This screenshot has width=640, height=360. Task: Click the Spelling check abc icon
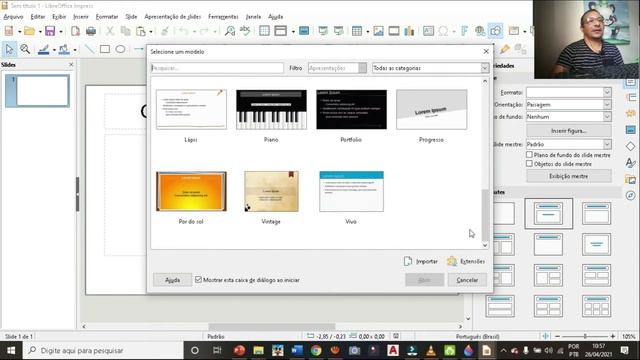[245, 31]
